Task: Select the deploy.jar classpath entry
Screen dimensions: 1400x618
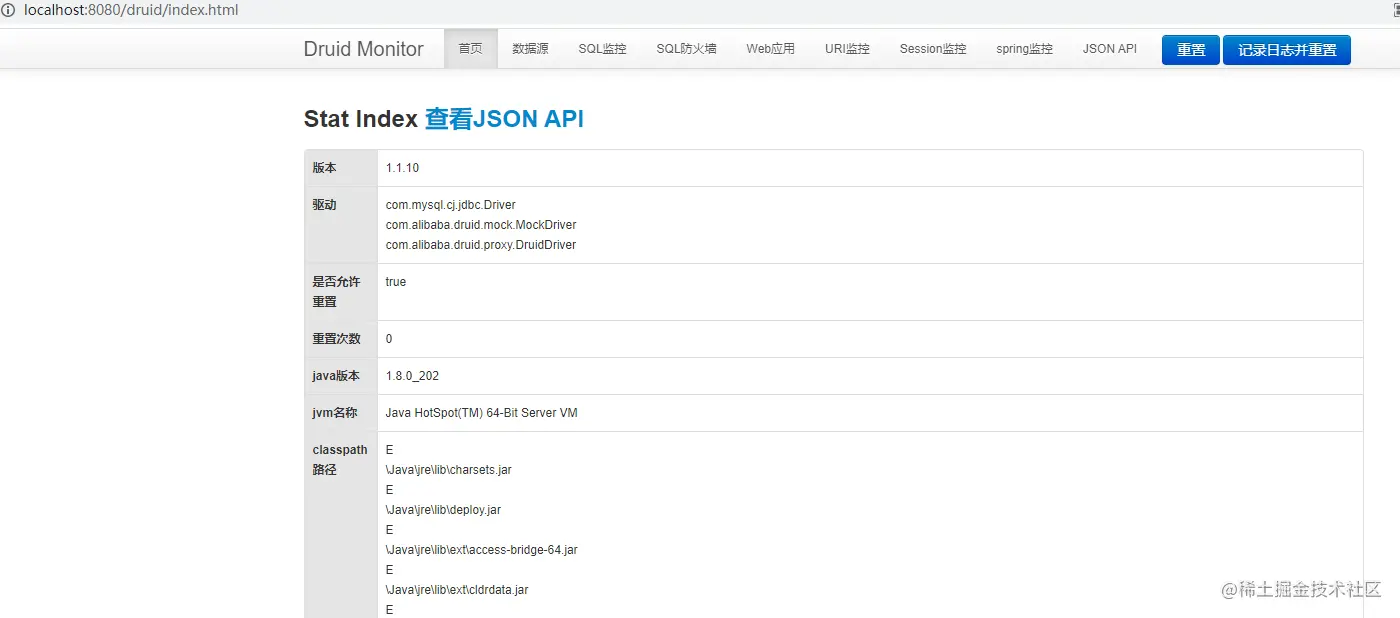Action: point(443,510)
